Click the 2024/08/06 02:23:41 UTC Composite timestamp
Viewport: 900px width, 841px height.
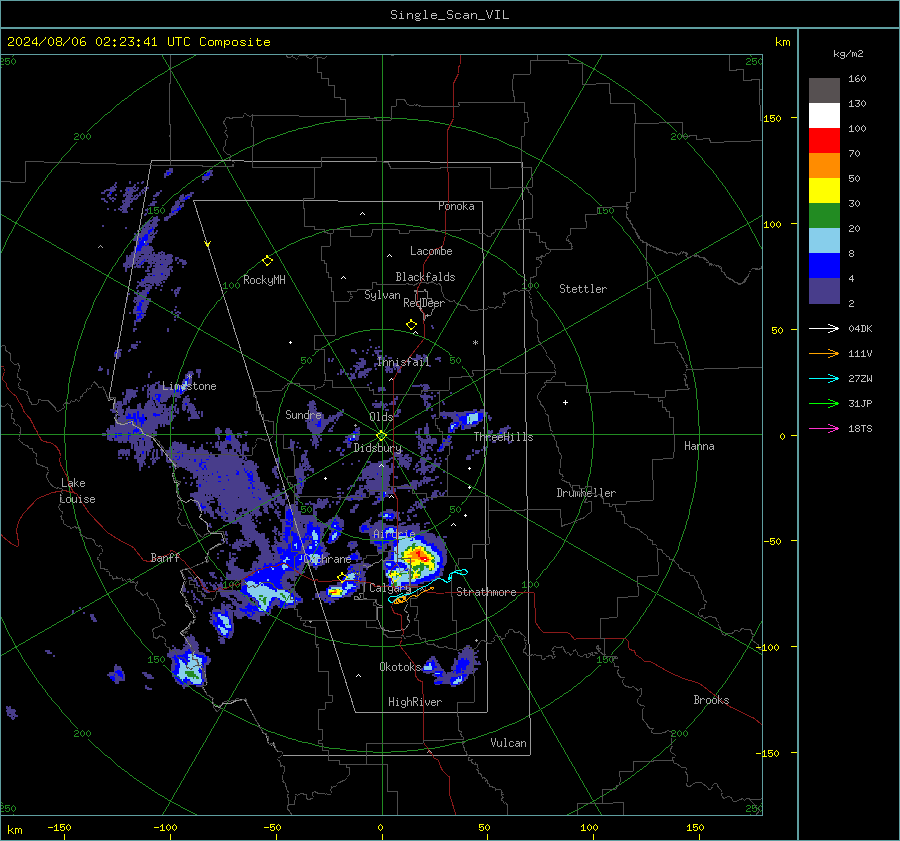click(x=139, y=42)
